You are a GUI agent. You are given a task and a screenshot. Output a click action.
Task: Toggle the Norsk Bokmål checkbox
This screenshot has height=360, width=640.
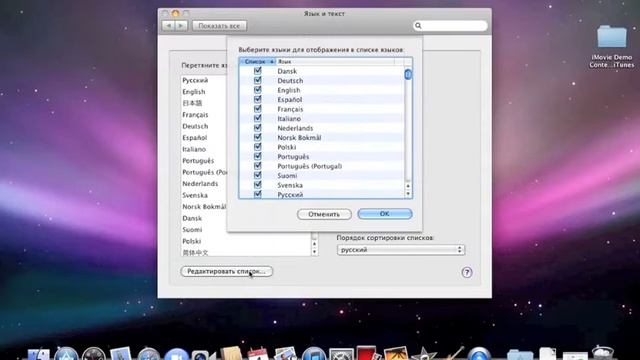[x=258, y=137]
